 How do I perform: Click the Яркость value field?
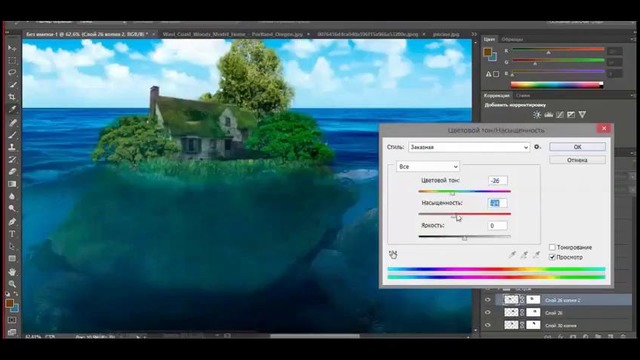coord(498,226)
